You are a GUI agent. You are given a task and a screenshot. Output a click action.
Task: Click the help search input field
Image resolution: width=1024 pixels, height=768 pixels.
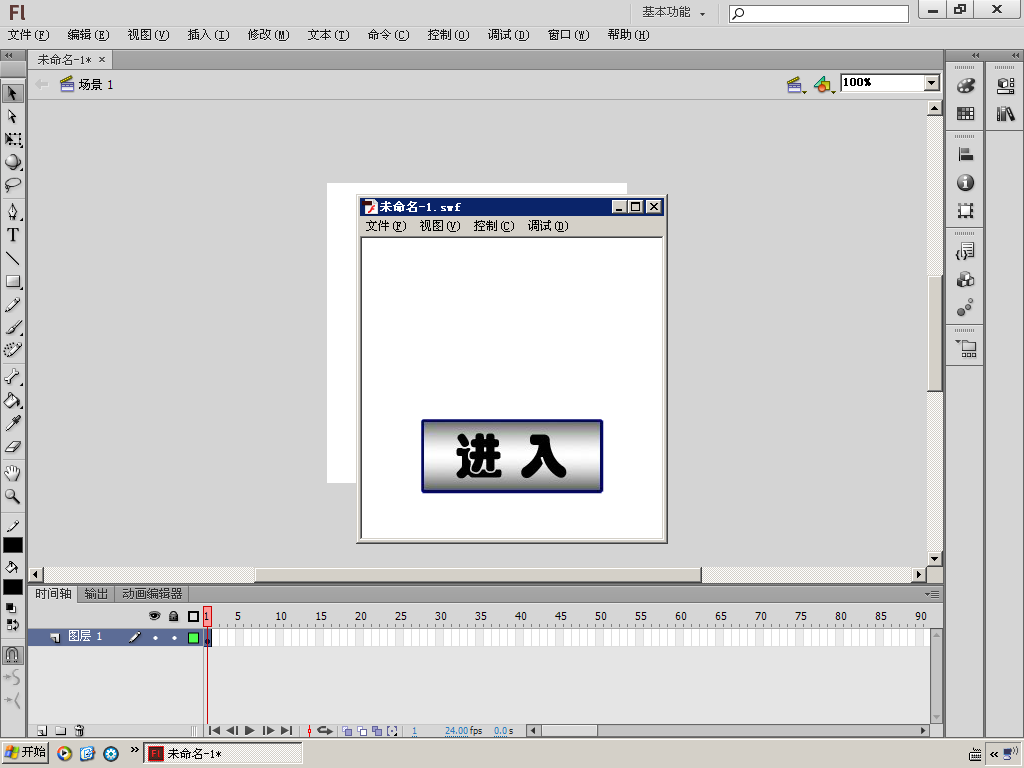(x=819, y=13)
